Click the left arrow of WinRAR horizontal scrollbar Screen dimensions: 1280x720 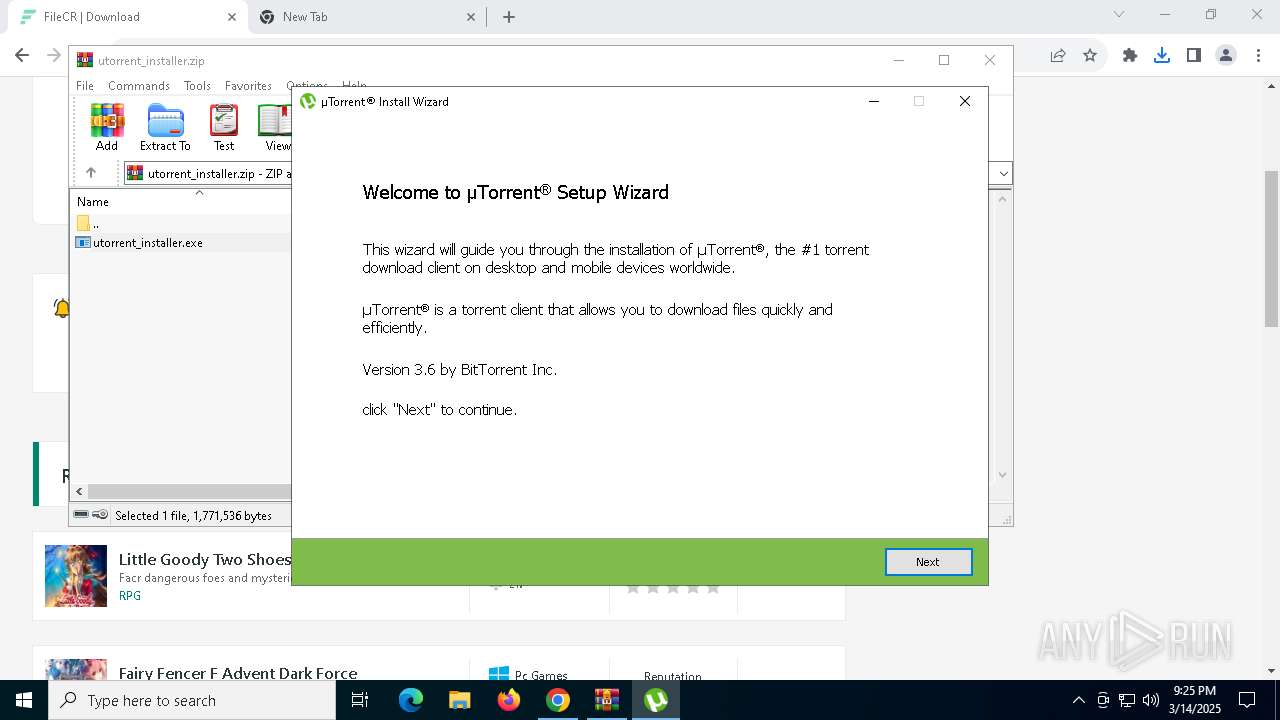point(80,491)
